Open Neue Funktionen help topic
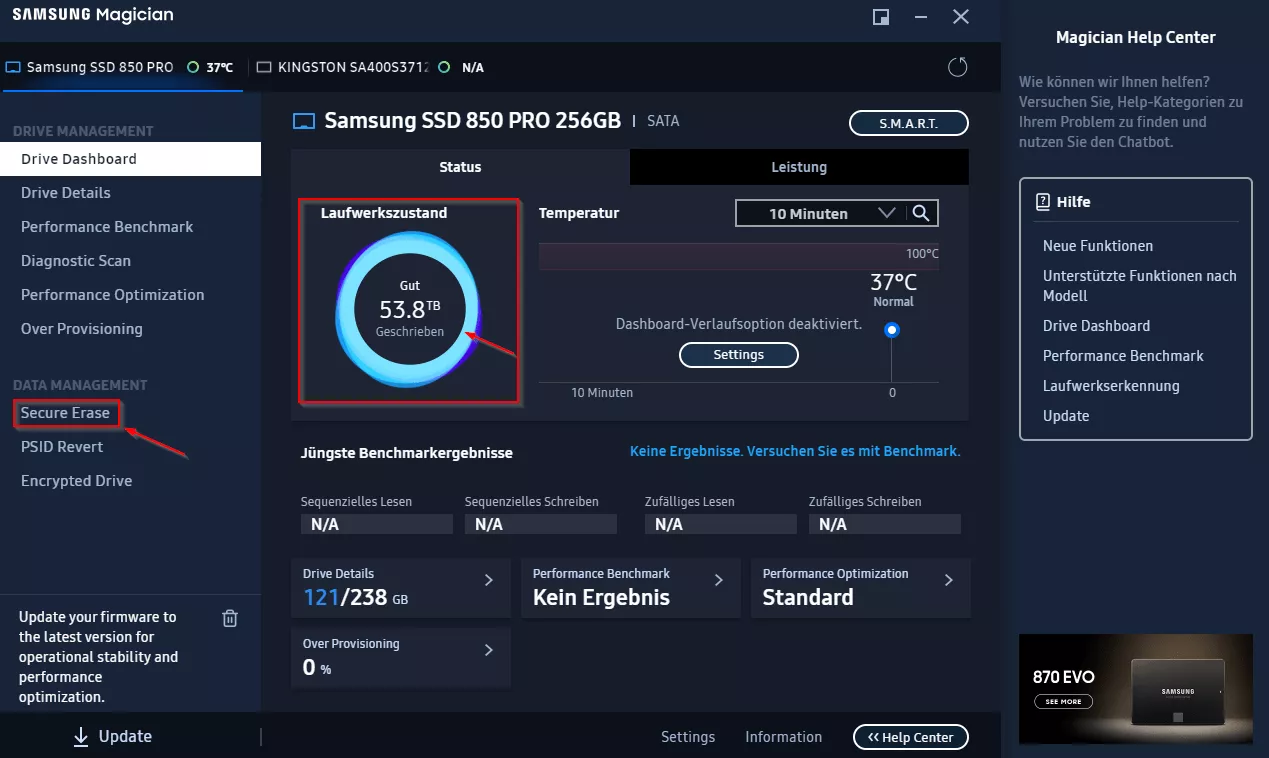This screenshot has width=1269, height=758. 1098,246
